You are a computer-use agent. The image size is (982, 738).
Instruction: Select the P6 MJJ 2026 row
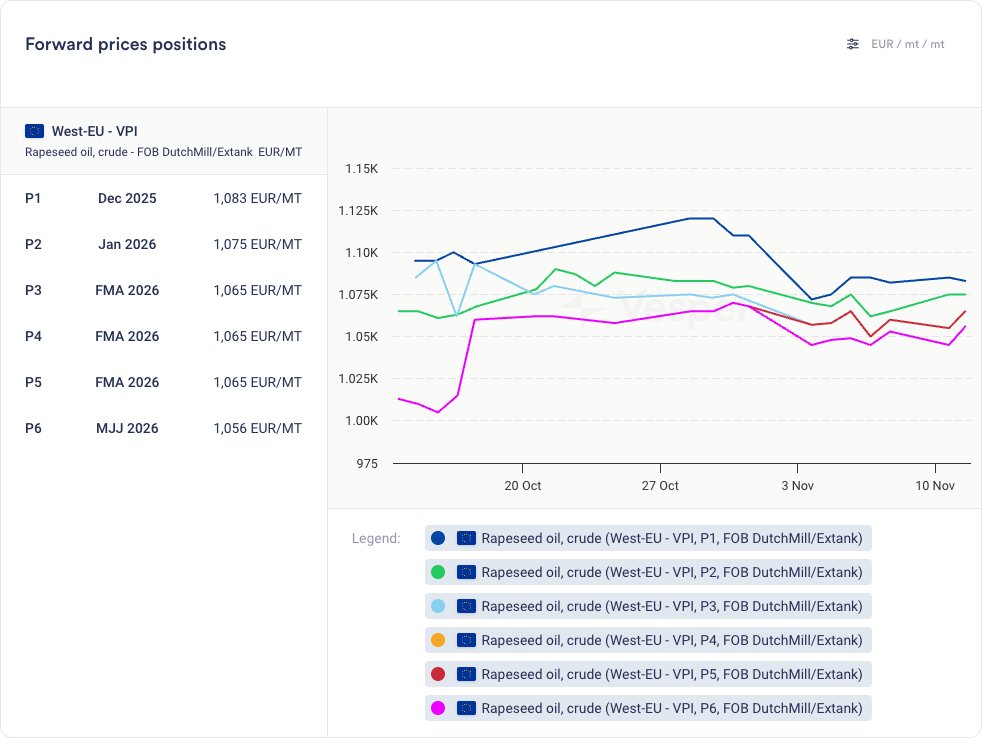click(x=163, y=428)
